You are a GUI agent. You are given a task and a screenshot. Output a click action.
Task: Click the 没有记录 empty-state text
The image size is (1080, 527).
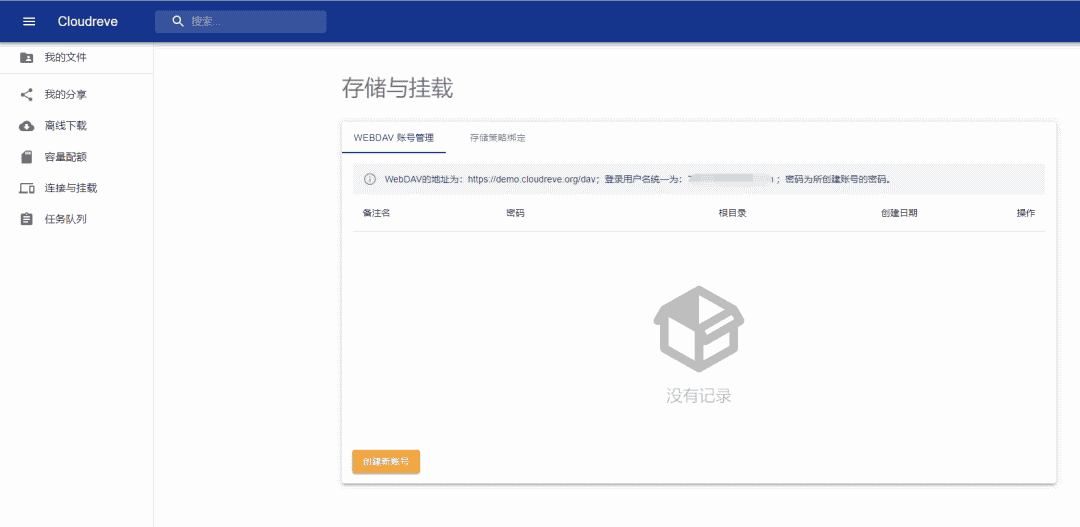click(698, 396)
